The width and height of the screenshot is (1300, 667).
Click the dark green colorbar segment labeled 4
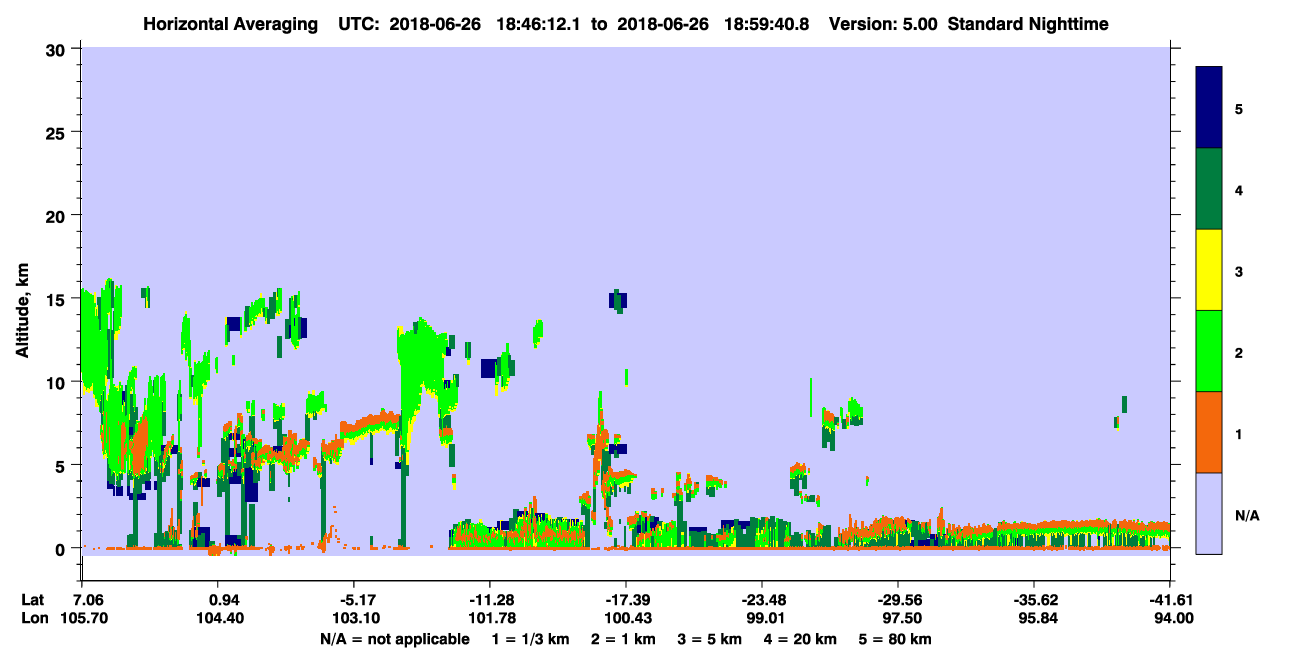(x=1209, y=189)
